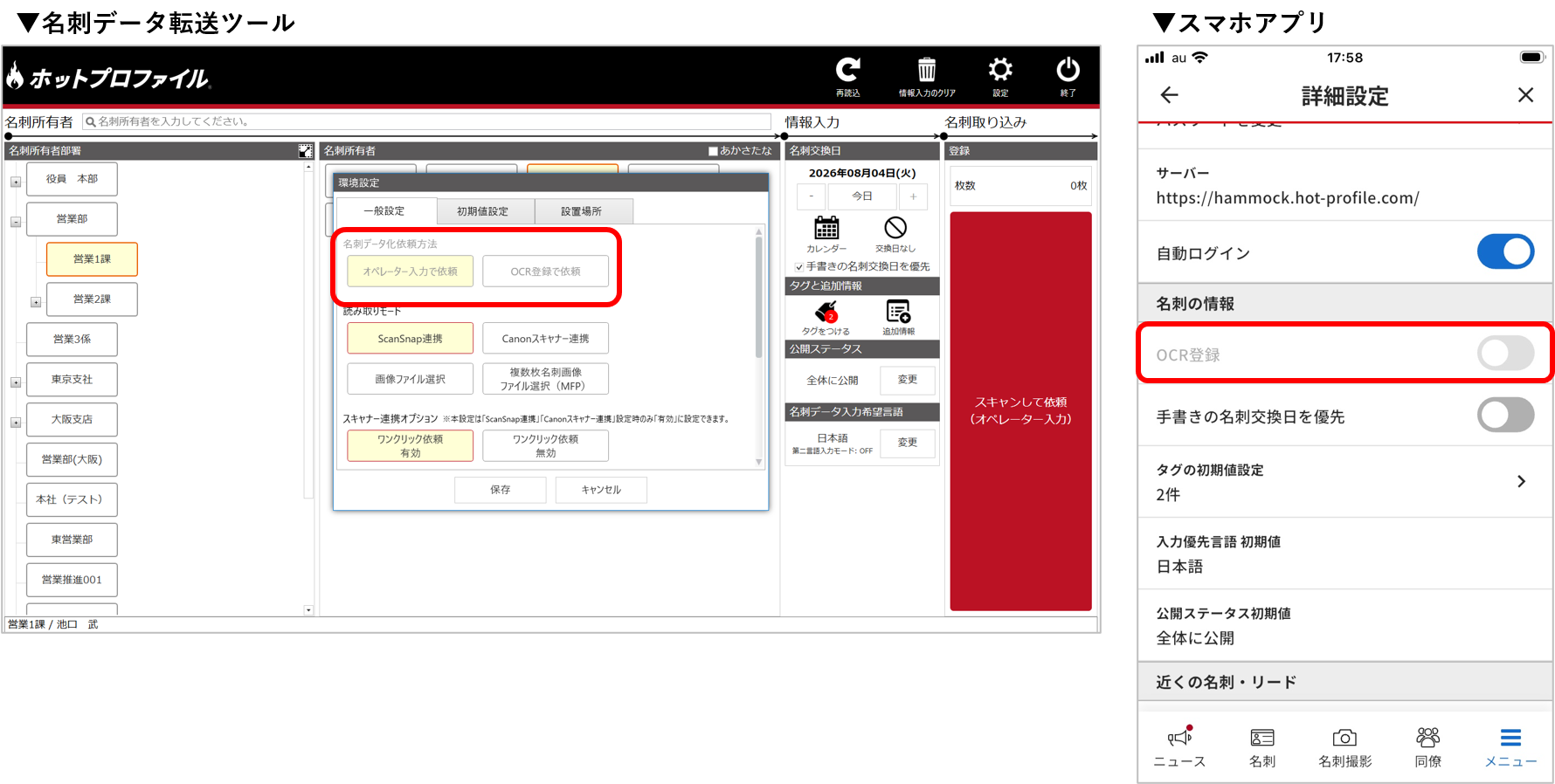Click 保存 button in 環境設定 dialog
This screenshot has width=1555, height=784.
tap(500, 490)
